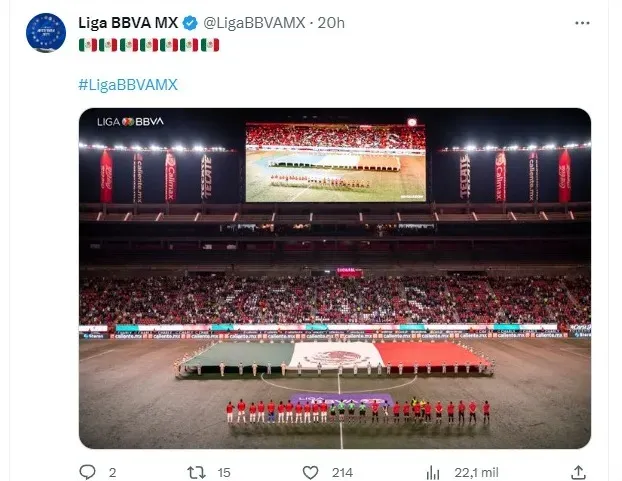Click the Mexican flag emoji row
The image size is (622, 481).
click(x=149, y=45)
